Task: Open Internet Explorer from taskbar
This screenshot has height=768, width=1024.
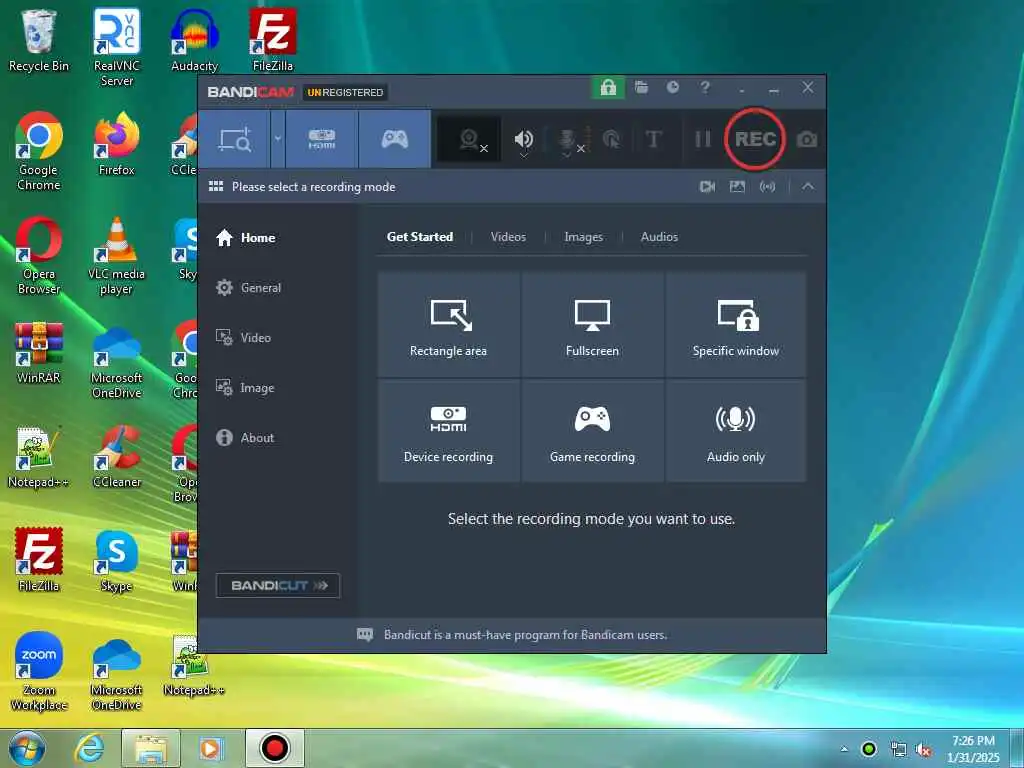Action: coord(89,748)
